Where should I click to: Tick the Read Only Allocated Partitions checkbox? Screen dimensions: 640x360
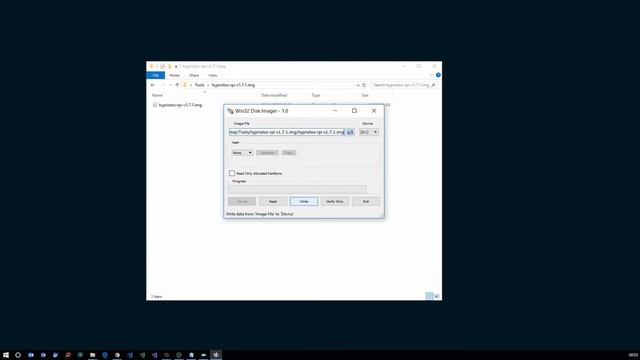pyautogui.click(x=232, y=173)
